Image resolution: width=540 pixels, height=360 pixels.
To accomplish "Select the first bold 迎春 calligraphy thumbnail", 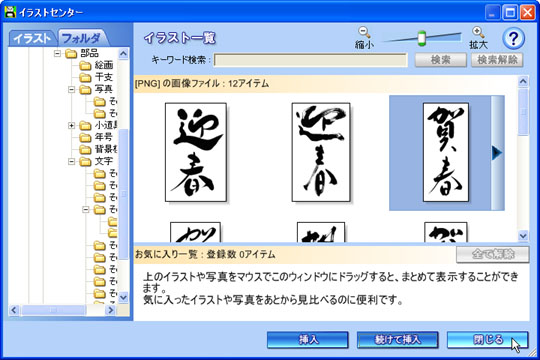I will point(196,152).
